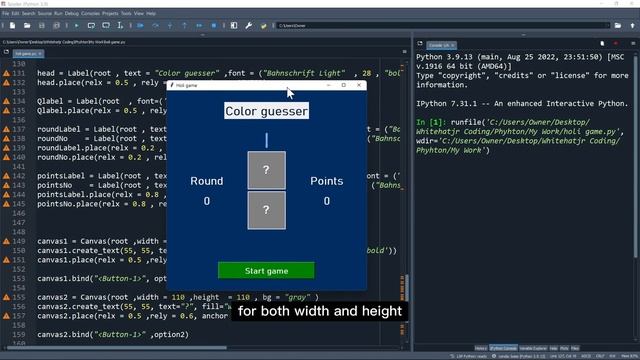
Task: Interrupt the kernel with the red stop icon
Action: tap(616, 43)
